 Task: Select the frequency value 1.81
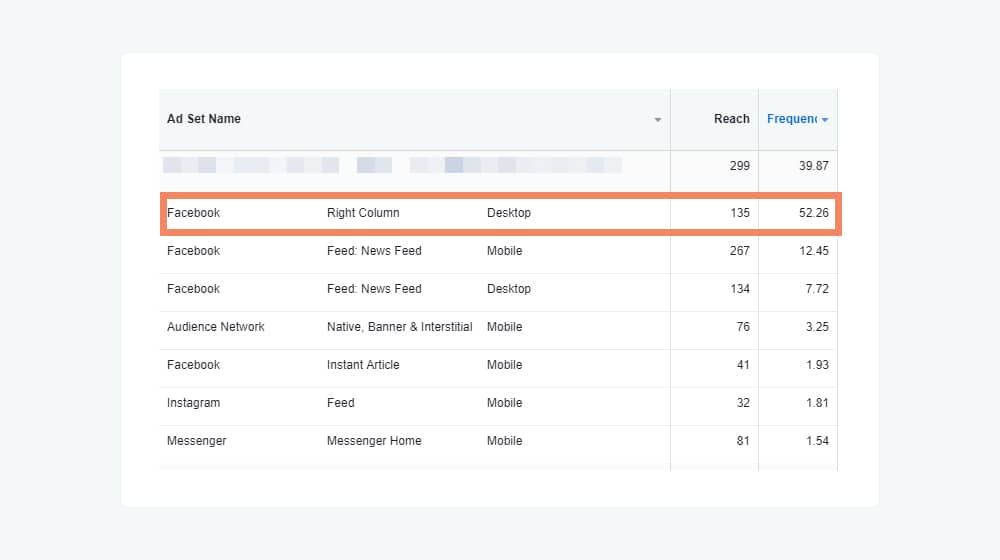[817, 403]
